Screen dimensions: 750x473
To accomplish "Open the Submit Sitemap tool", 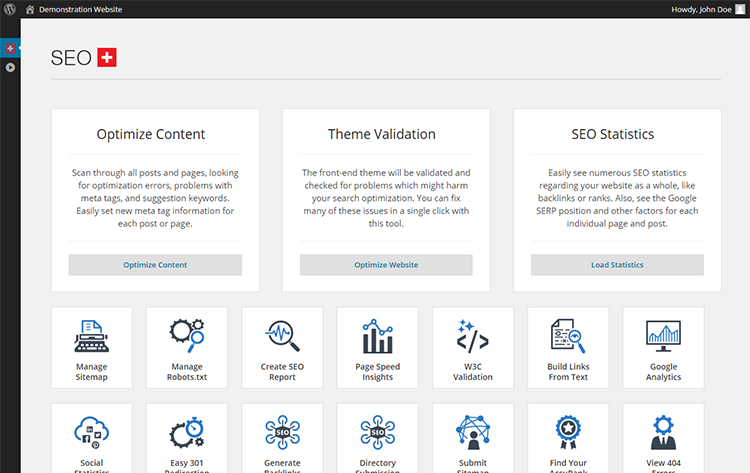I will point(473,439).
